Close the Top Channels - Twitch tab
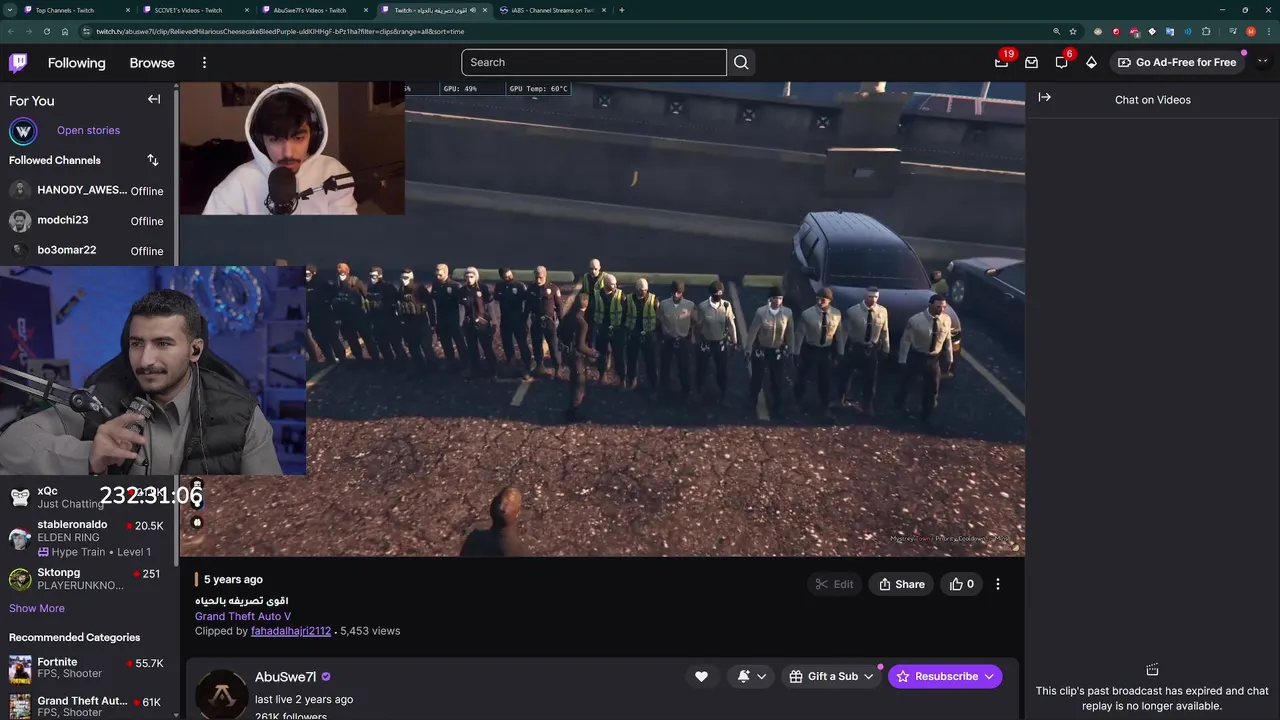The height and width of the screenshot is (720, 1280). 128,10
